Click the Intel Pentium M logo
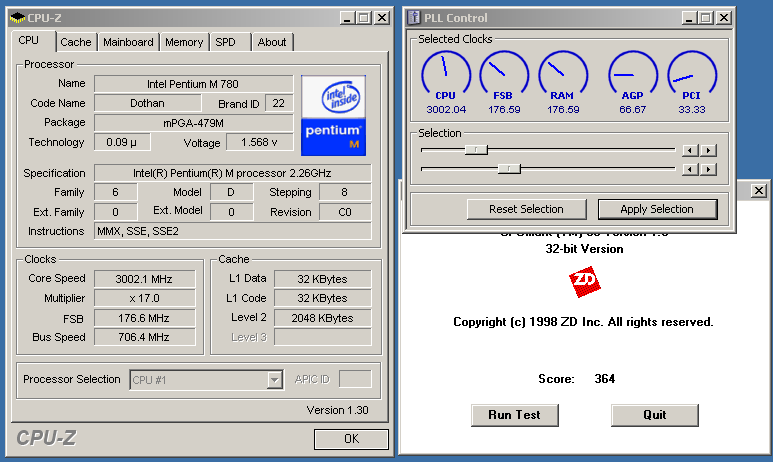Screen dimensions: 773x462 click(333, 115)
